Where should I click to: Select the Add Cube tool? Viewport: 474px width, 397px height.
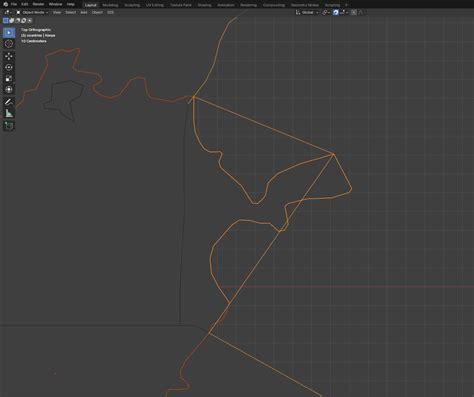point(9,126)
